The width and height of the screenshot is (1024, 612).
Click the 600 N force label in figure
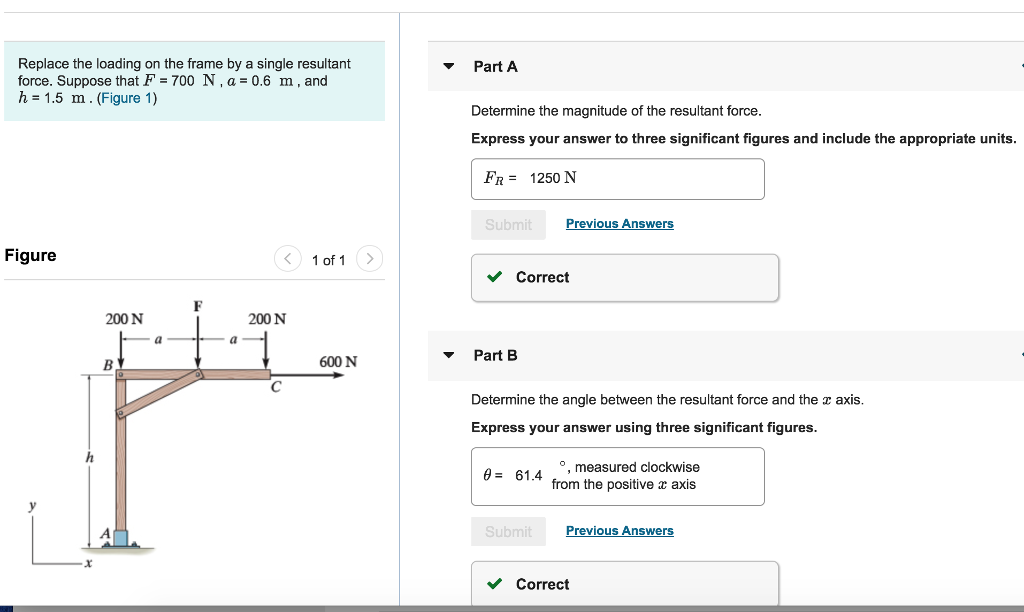pyautogui.click(x=338, y=361)
